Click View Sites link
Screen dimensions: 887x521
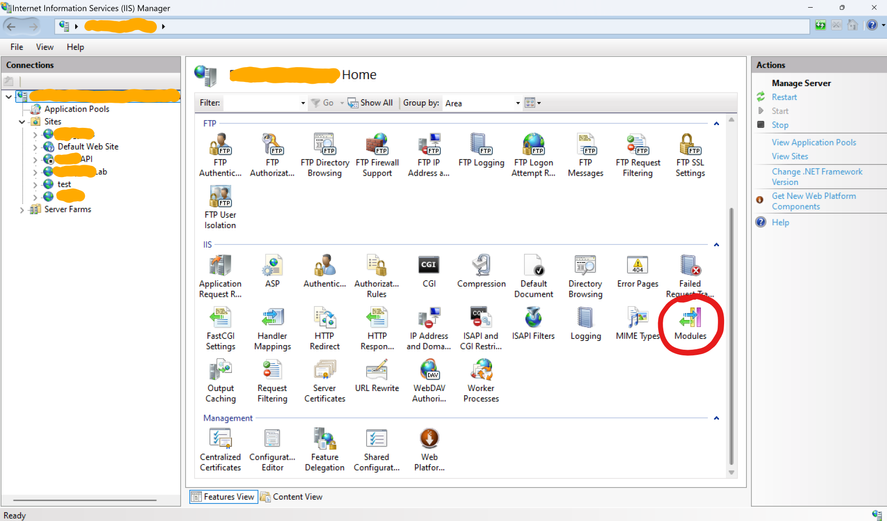[x=790, y=156]
